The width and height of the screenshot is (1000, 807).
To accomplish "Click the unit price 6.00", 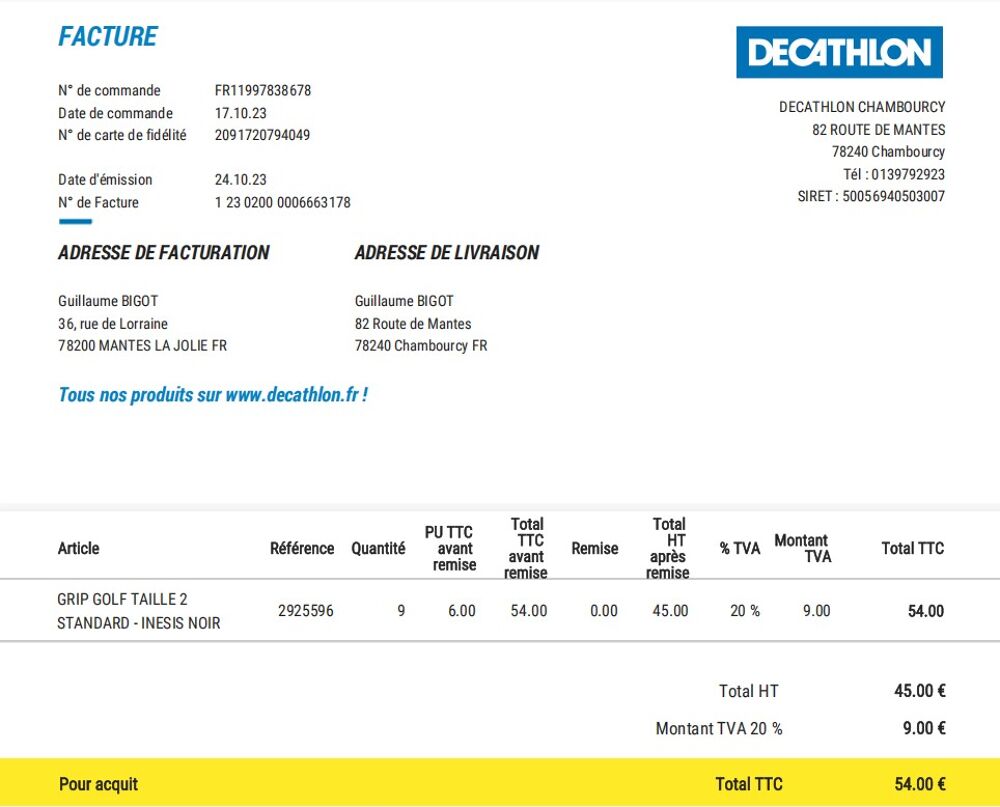I will (x=462, y=611).
